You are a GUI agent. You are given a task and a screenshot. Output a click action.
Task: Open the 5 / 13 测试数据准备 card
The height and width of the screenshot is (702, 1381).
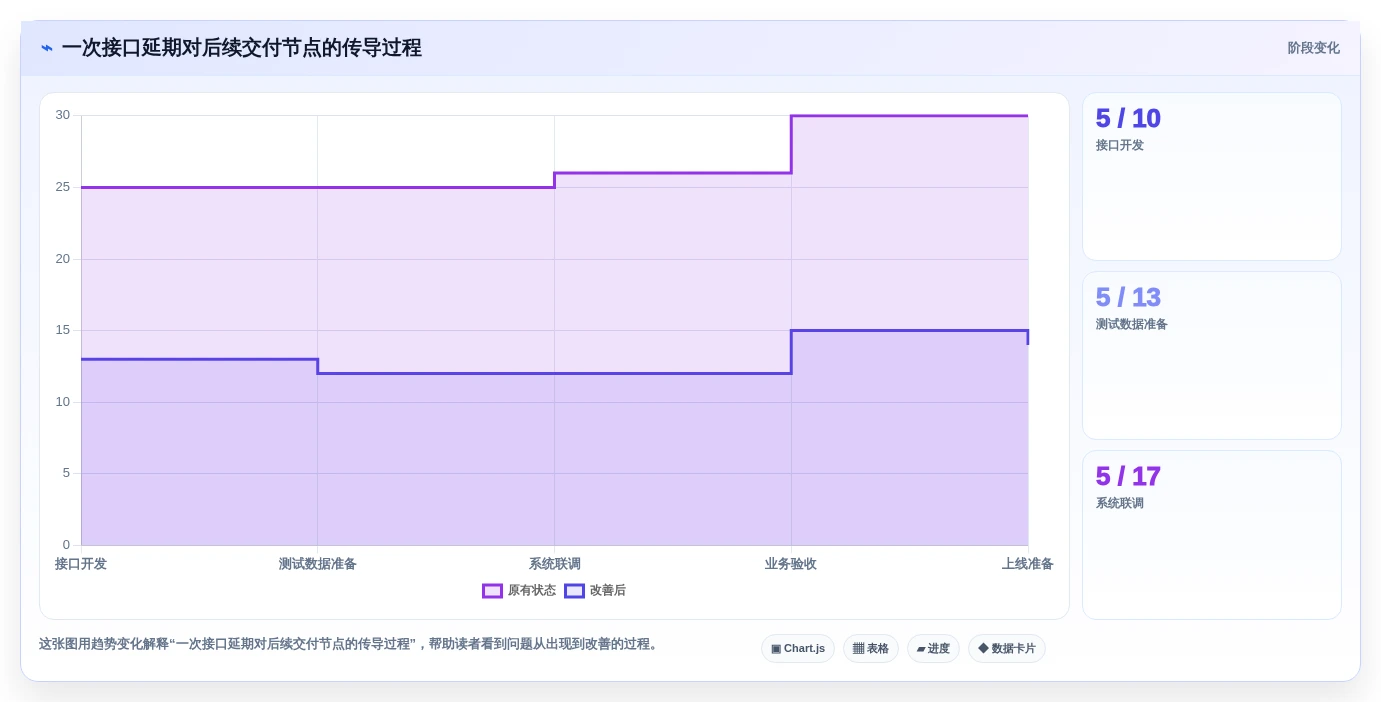1212,356
